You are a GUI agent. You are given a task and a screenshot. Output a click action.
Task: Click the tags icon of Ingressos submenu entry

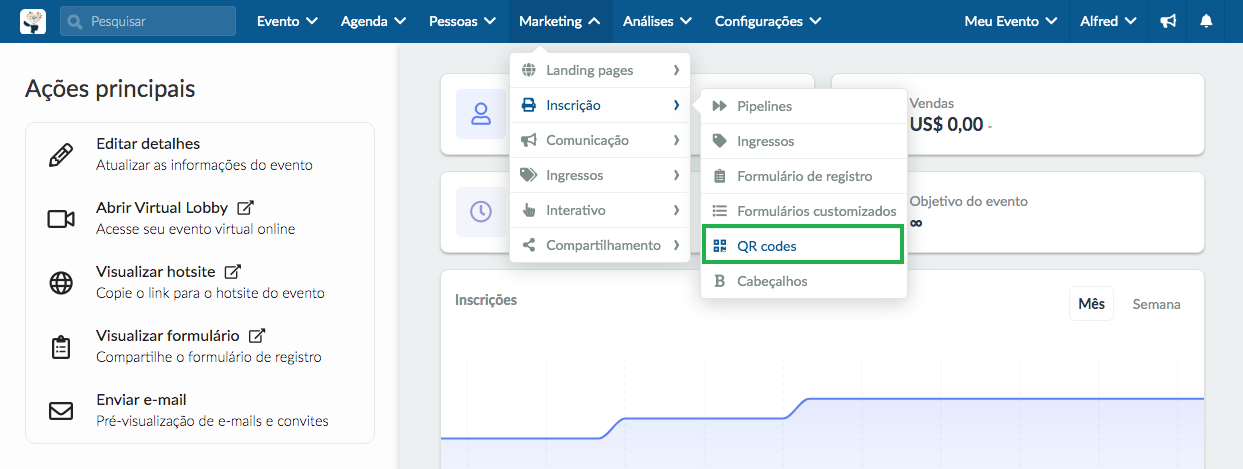click(528, 175)
